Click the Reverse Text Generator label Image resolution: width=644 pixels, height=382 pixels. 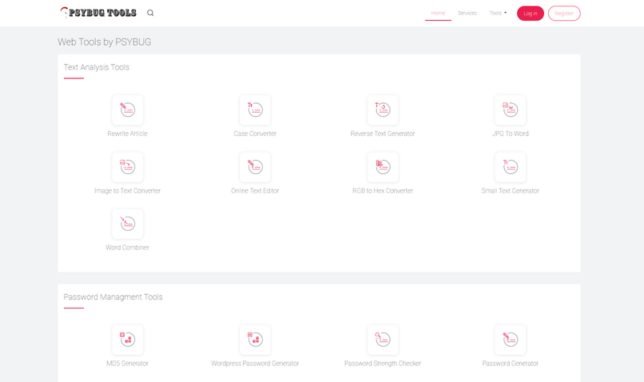tap(383, 133)
